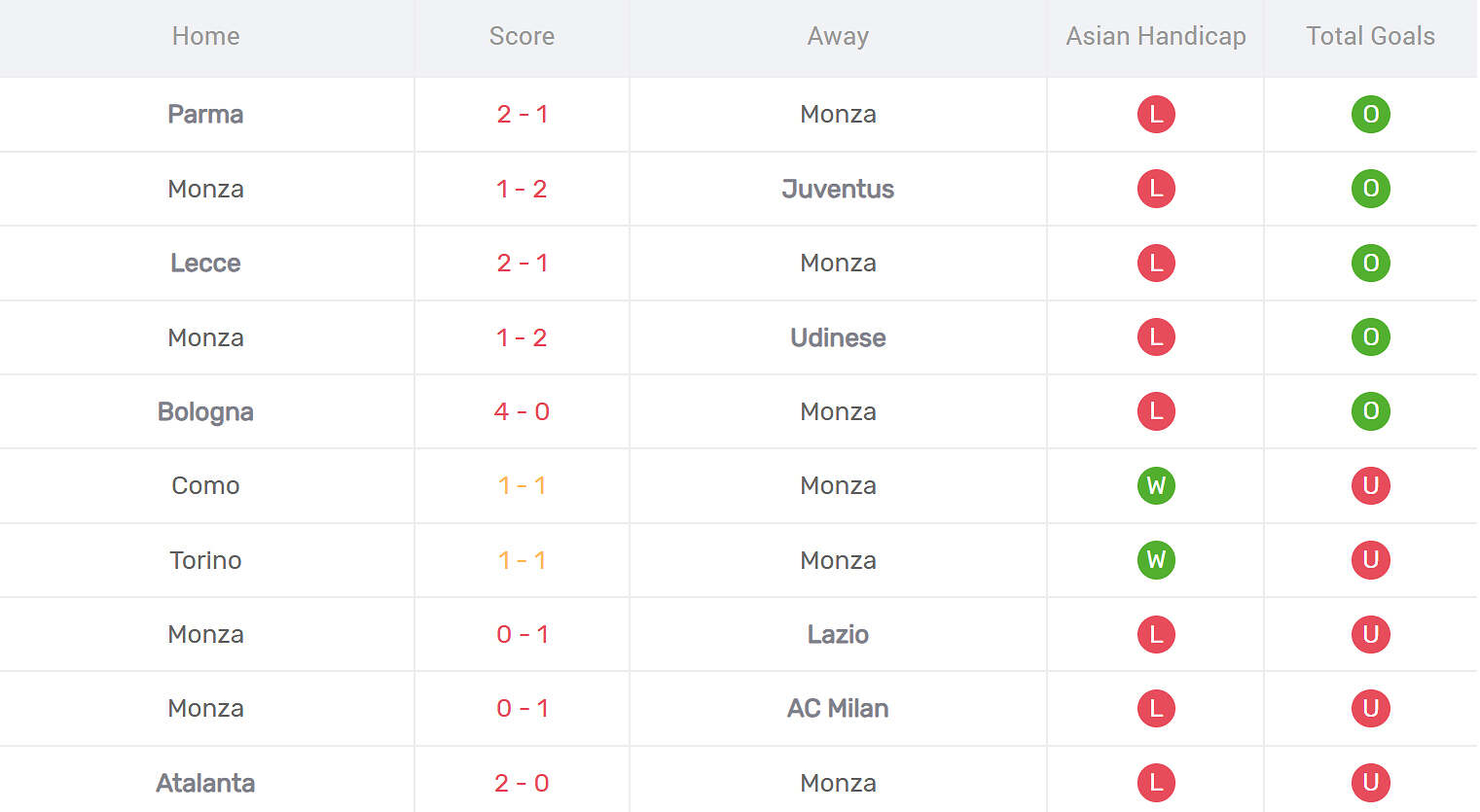Click the green O badge in Parma row
This screenshot has height=812, width=1480.
(x=1370, y=114)
